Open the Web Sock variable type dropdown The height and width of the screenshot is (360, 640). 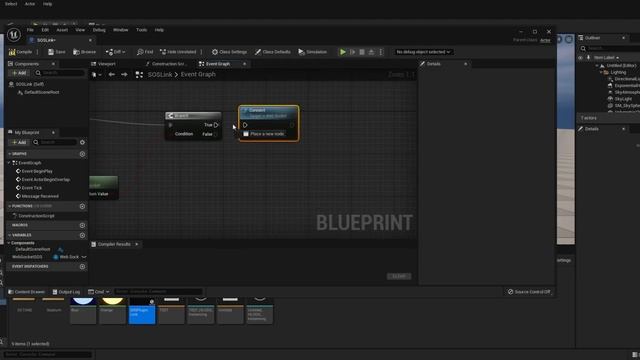[69, 257]
